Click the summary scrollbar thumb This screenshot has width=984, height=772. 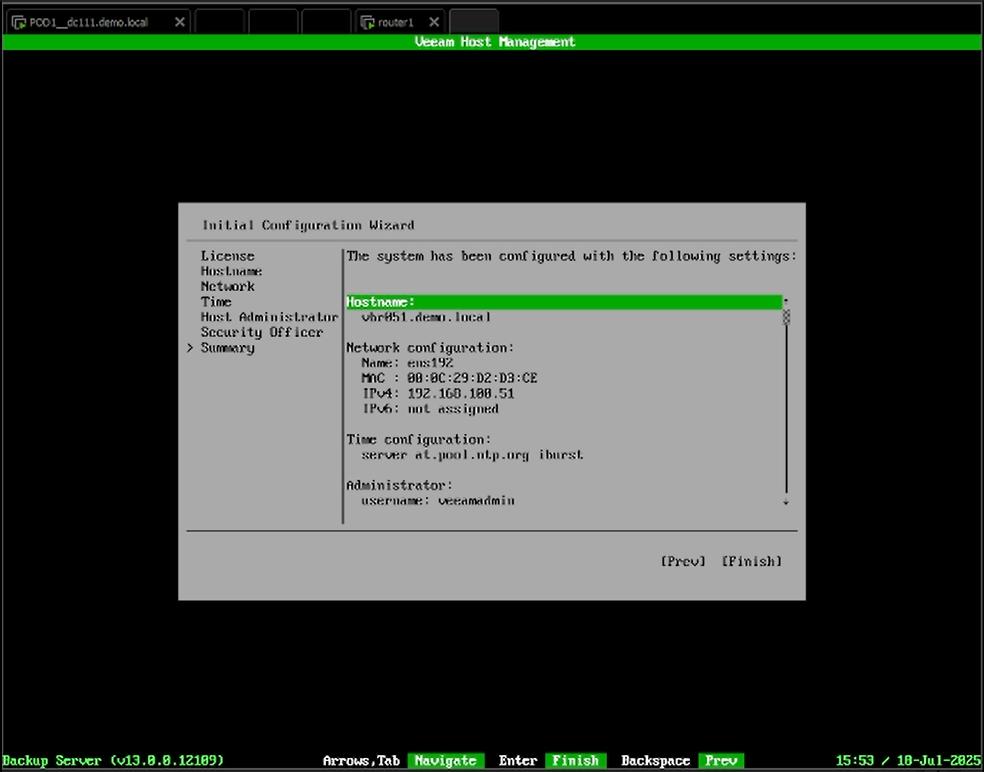click(x=786, y=317)
